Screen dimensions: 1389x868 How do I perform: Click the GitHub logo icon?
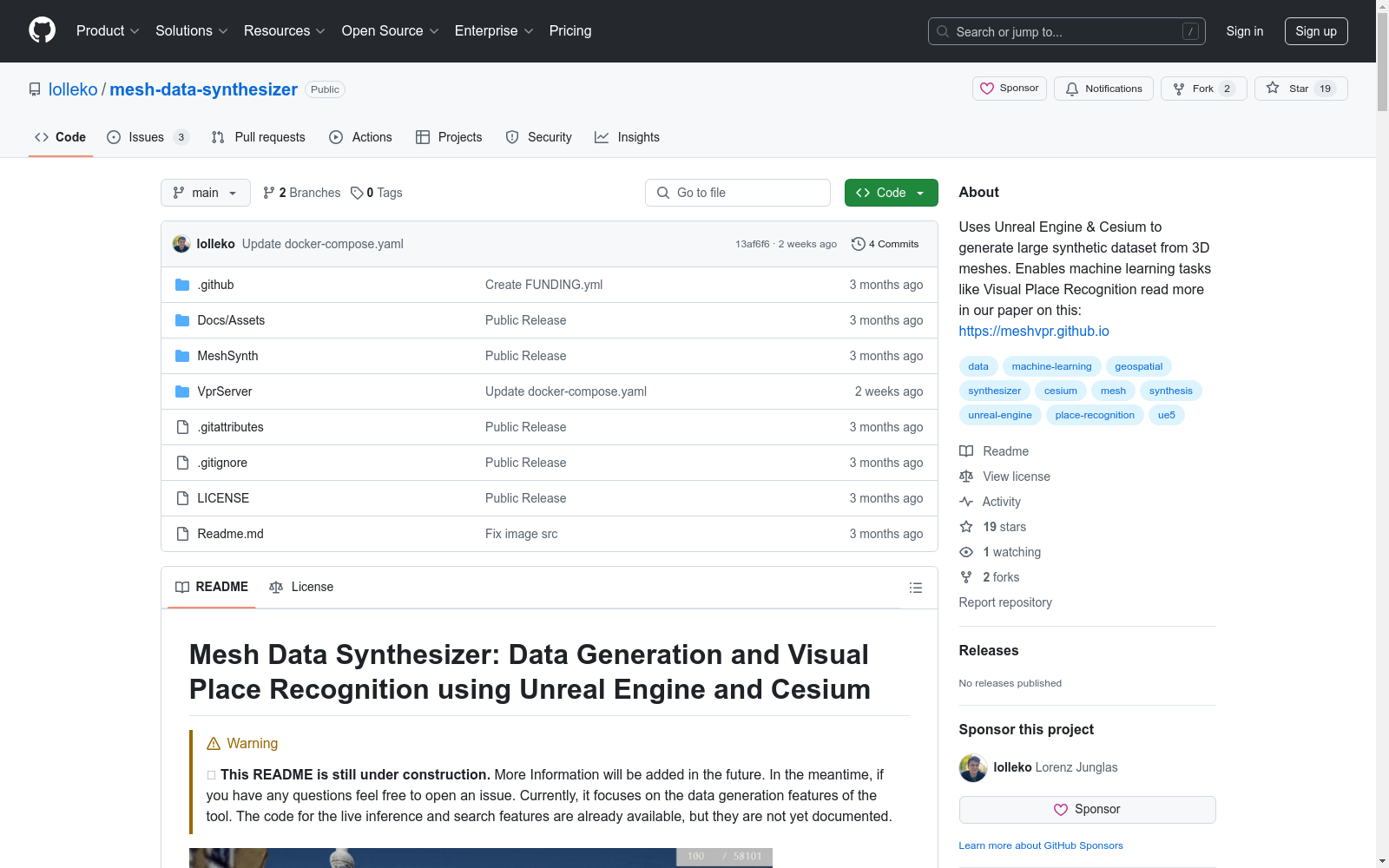click(42, 30)
